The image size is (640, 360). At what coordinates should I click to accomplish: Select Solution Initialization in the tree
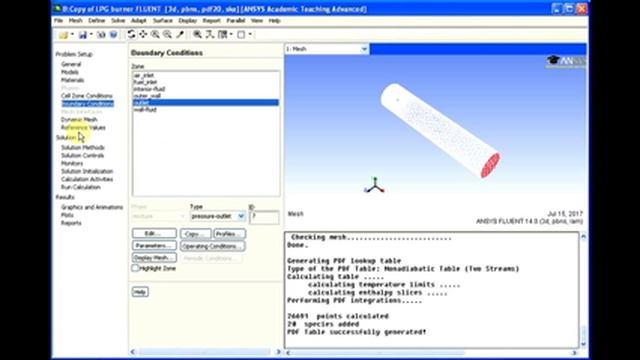(x=87, y=171)
